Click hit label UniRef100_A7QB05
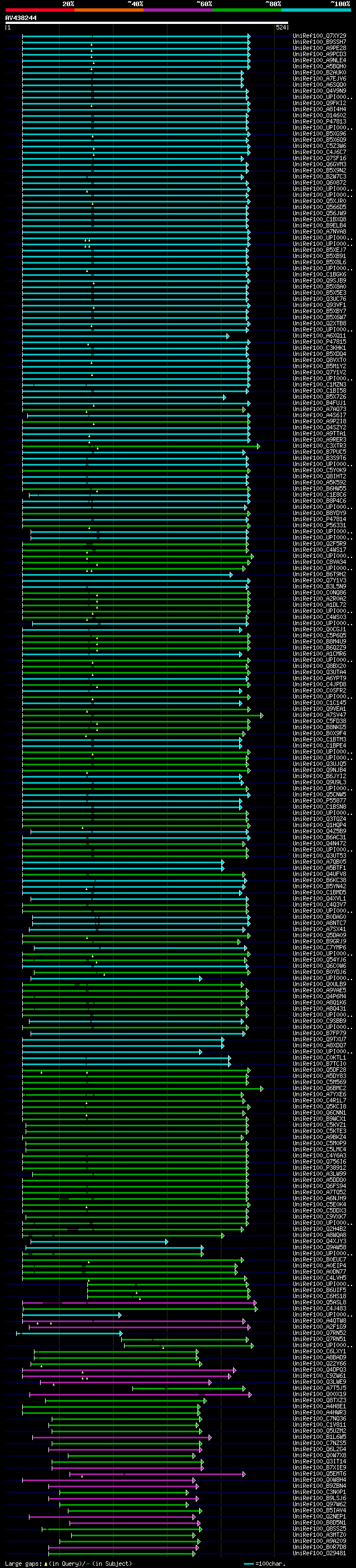Image resolution: width=356 pixels, height=1568 pixels. tap(319, 861)
